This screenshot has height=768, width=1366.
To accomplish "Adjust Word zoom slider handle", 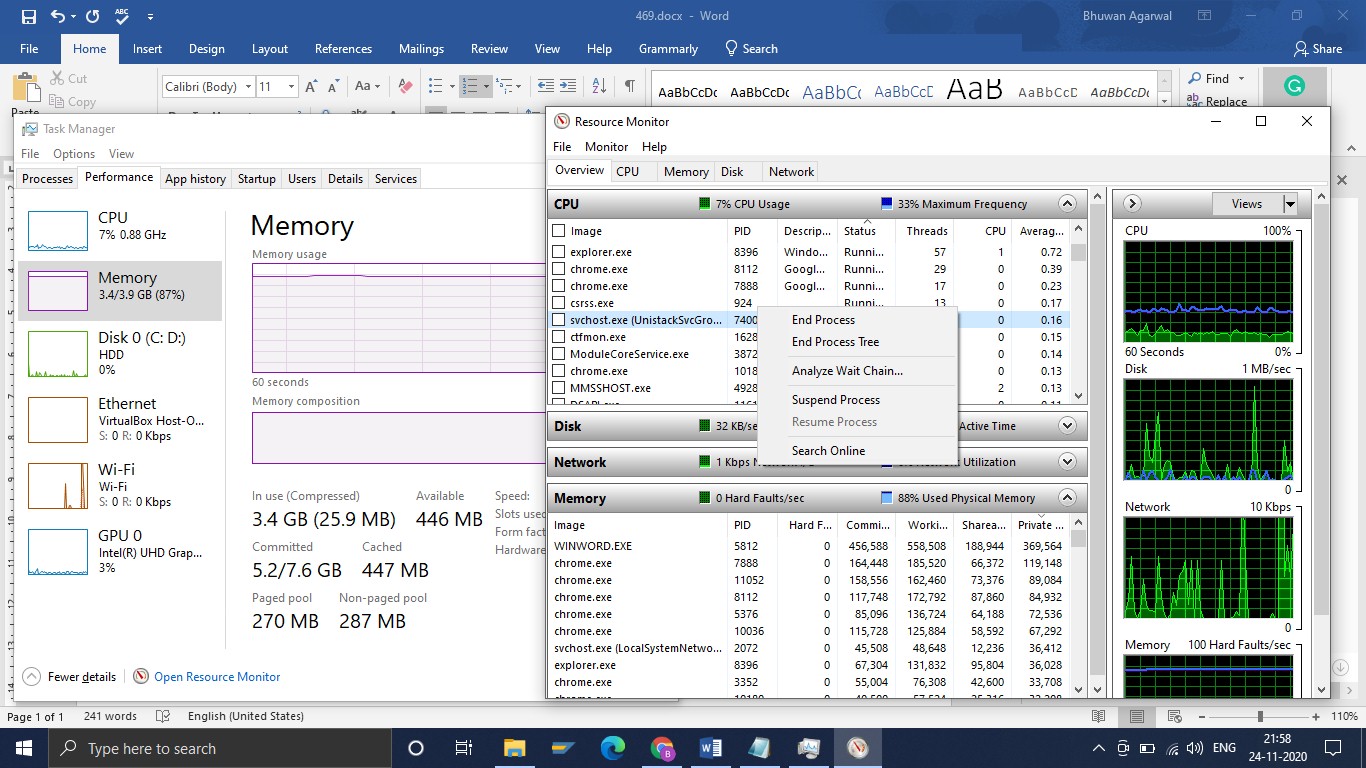I will [x=1260, y=716].
